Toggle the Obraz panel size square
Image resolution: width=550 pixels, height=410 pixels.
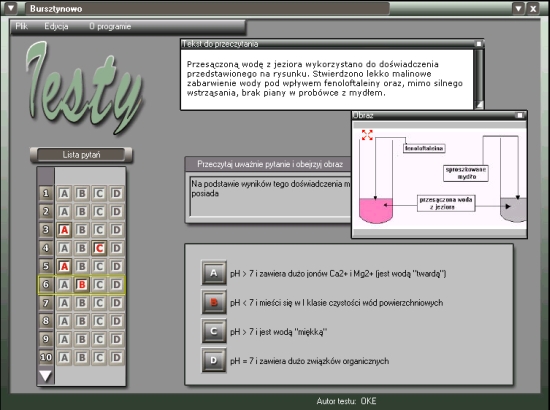click(x=520, y=115)
